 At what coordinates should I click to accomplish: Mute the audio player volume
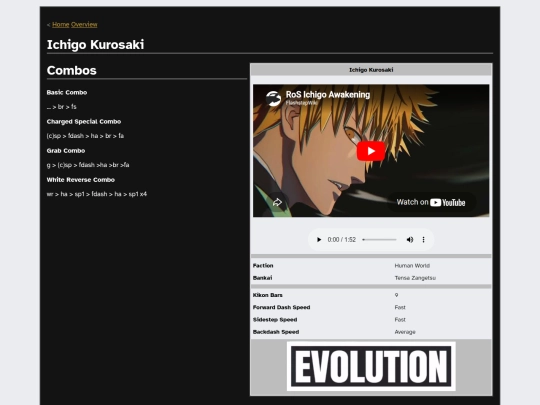pos(409,240)
